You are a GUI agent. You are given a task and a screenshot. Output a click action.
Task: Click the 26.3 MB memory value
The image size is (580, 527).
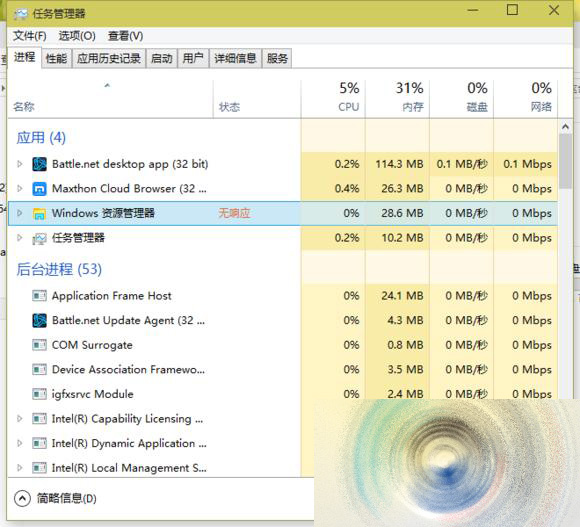402,189
